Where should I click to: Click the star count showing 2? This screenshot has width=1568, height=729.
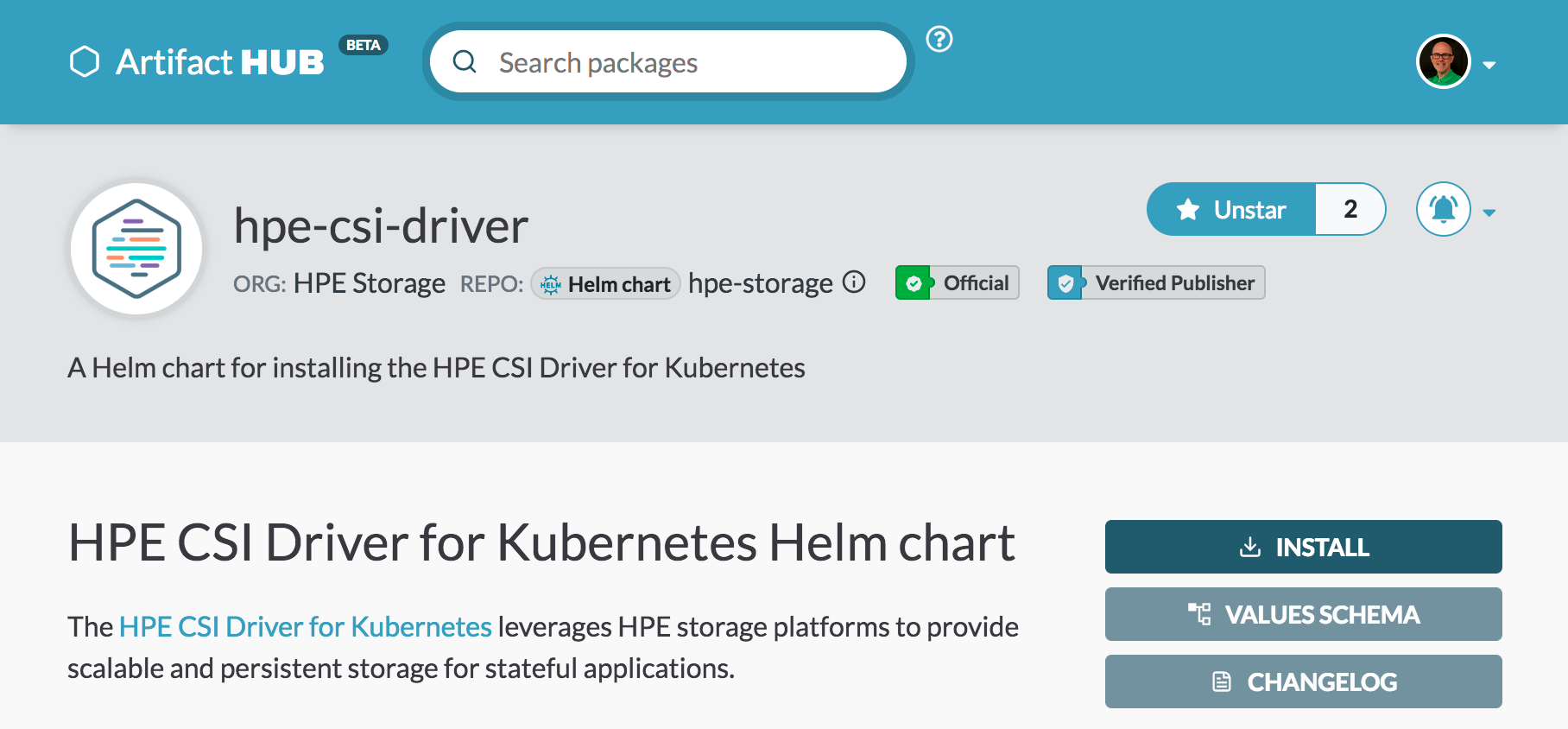tap(1350, 209)
